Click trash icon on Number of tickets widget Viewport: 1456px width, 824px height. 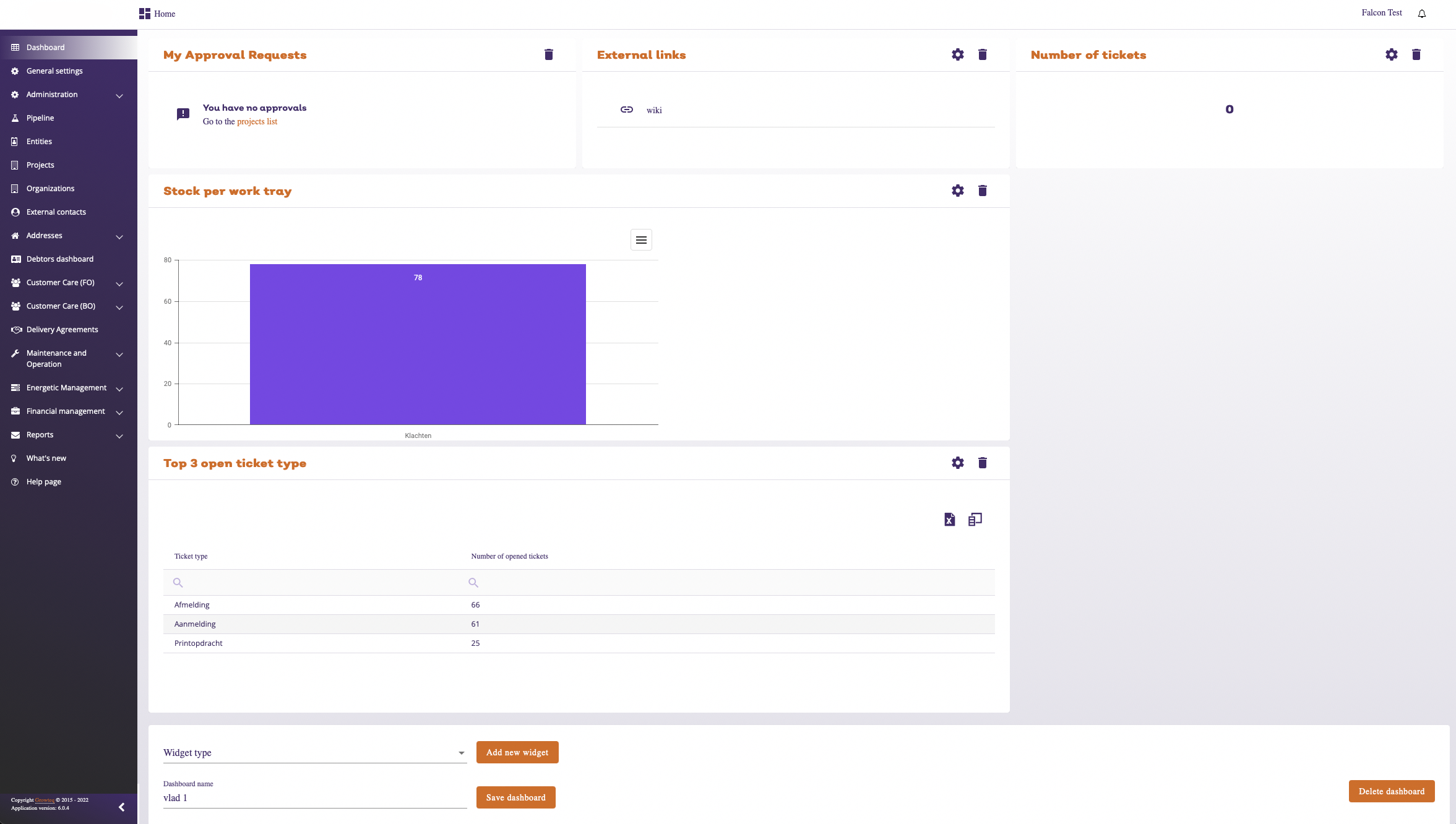coord(1416,54)
